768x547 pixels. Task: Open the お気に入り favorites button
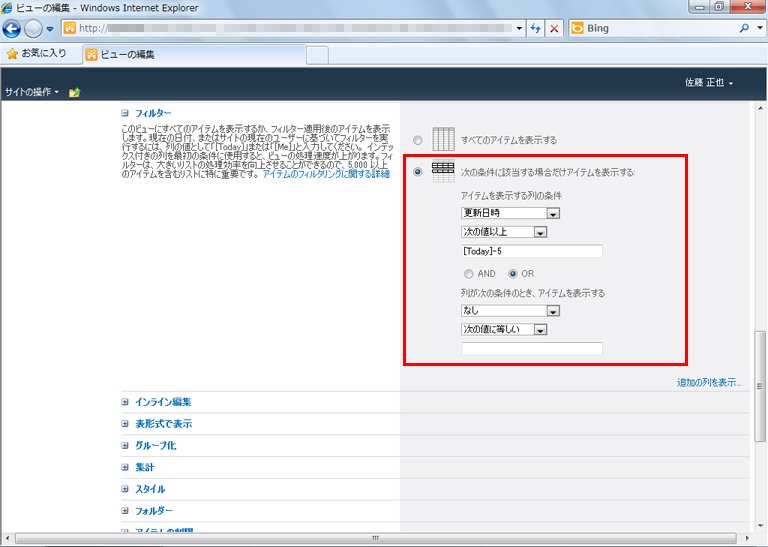click(x=37, y=53)
